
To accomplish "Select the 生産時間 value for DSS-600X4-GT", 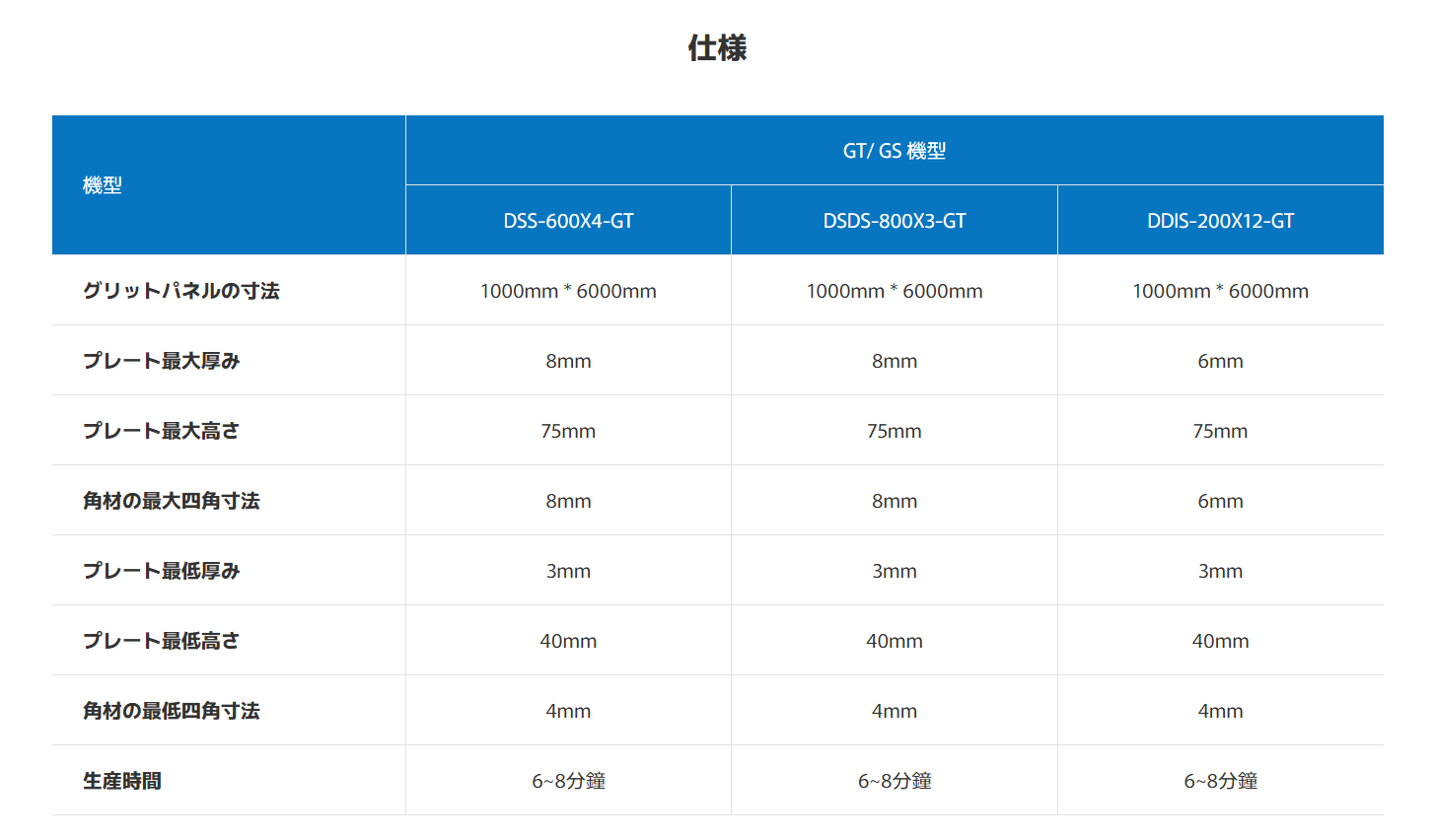I will pyautogui.click(x=568, y=781).
